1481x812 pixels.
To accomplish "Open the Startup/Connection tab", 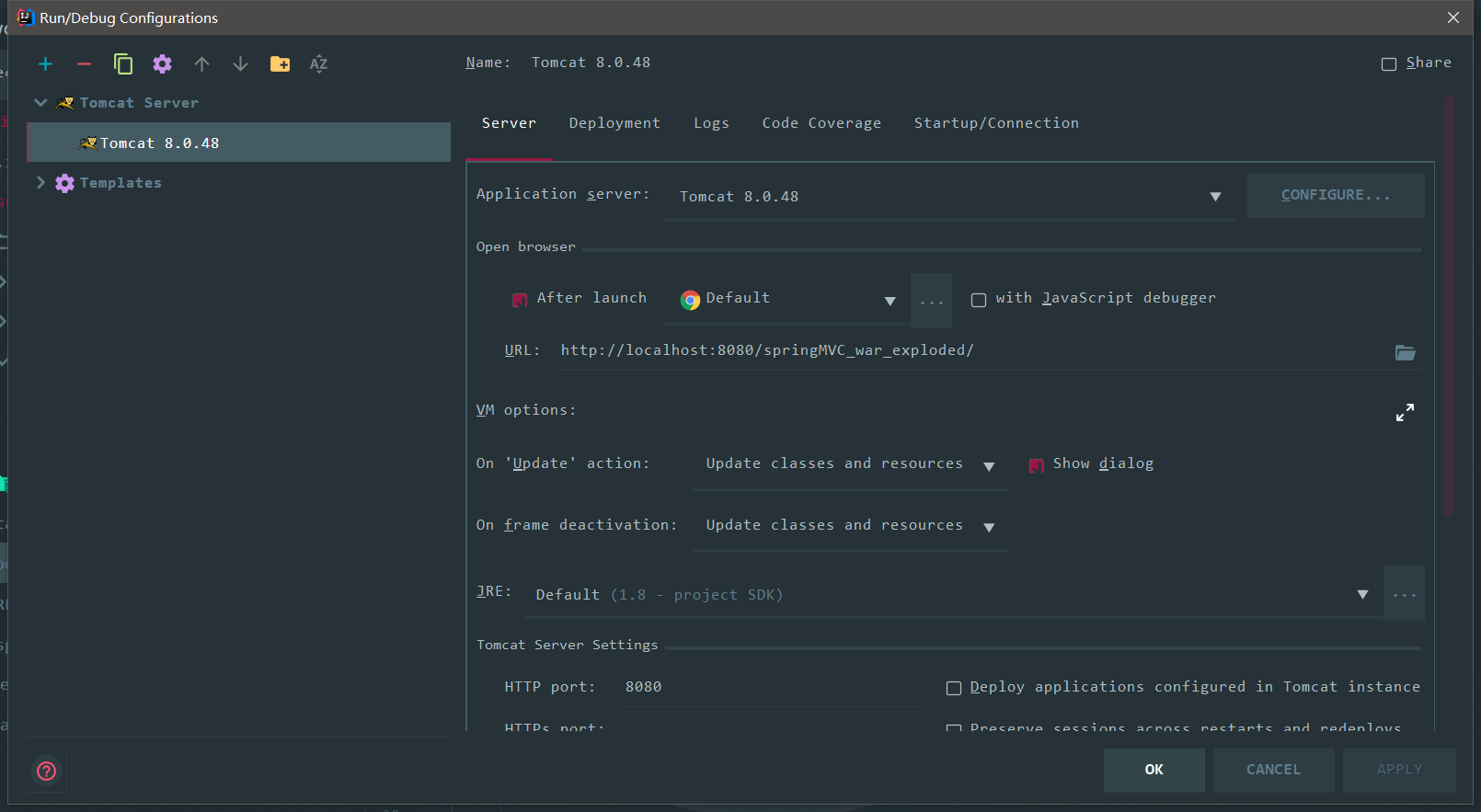I will [996, 123].
